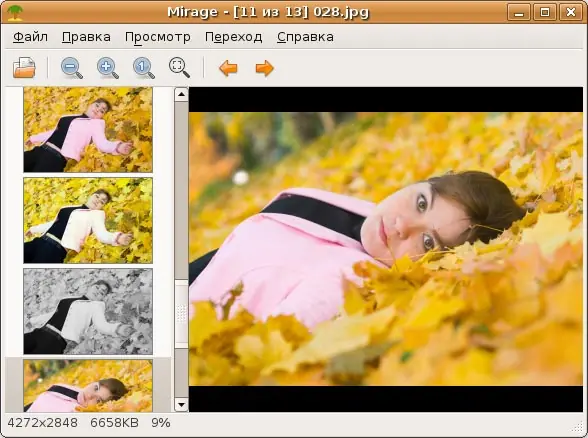Open the Файл menu
This screenshot has width=588, height=438.
(x=30, y=37)
